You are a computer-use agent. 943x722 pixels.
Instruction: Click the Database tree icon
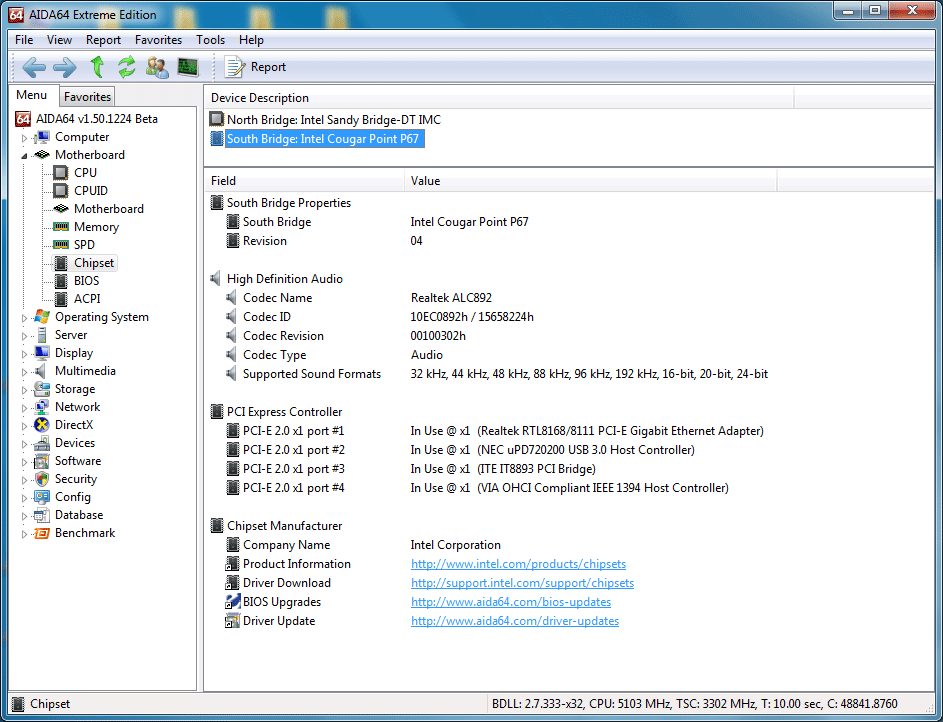42,515
